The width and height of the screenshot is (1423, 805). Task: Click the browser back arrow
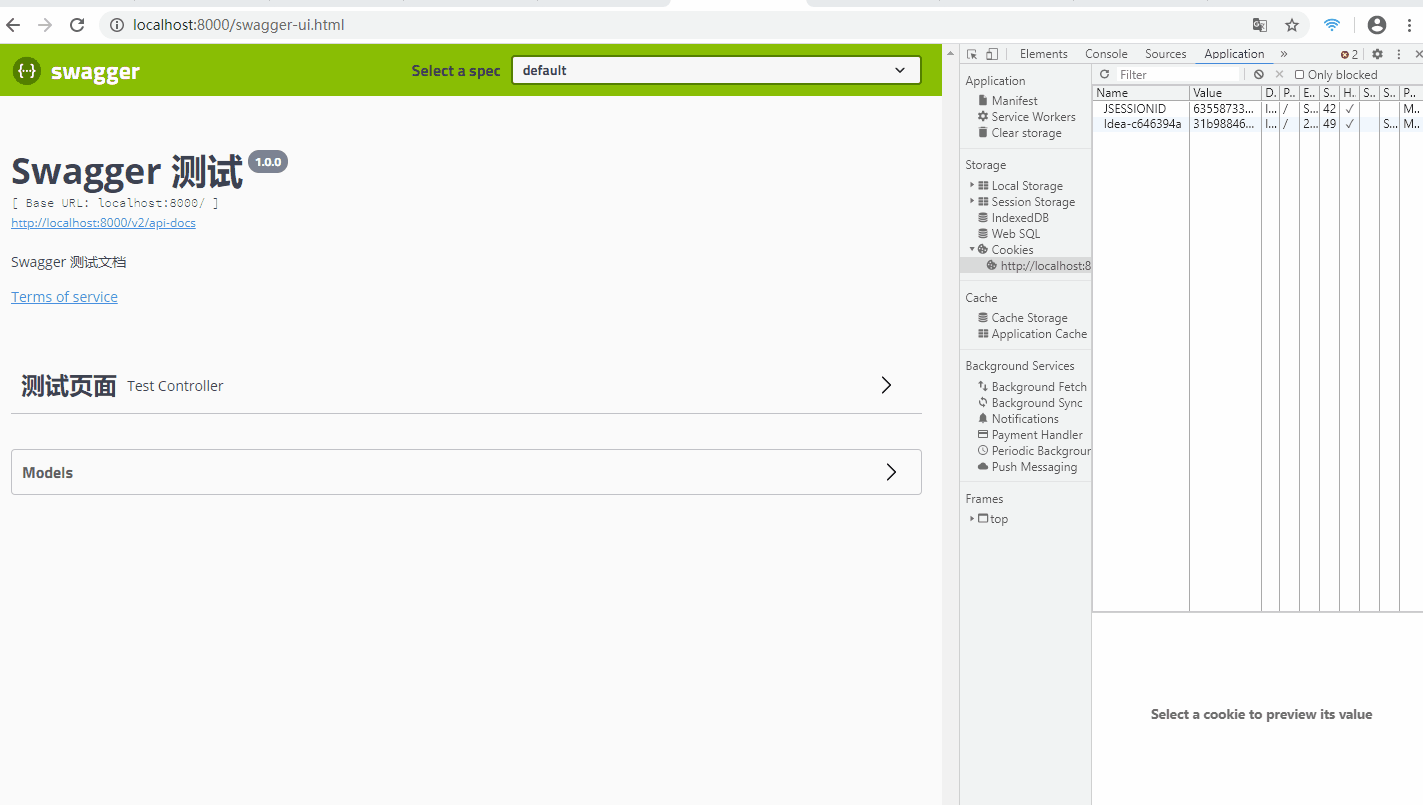pyautogui.click(x=13, y=25)
